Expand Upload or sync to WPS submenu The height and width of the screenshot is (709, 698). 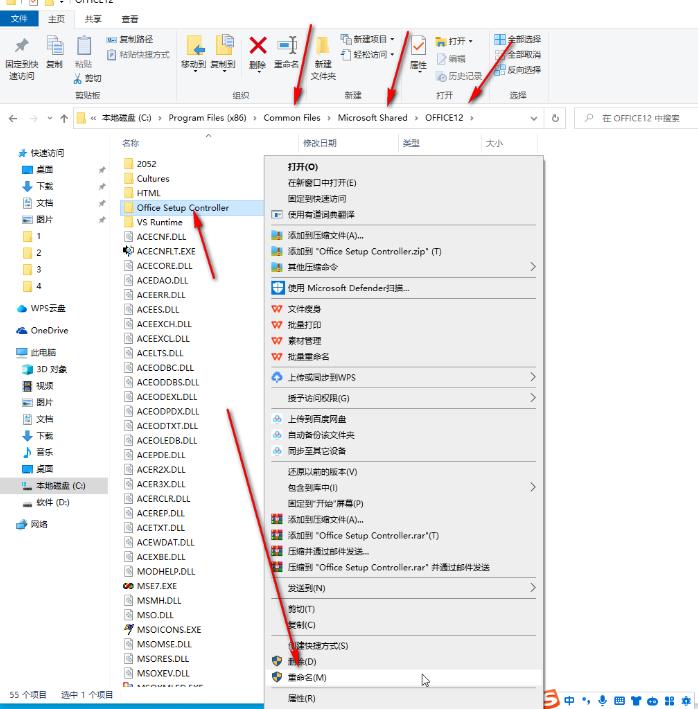coord(533,377)
